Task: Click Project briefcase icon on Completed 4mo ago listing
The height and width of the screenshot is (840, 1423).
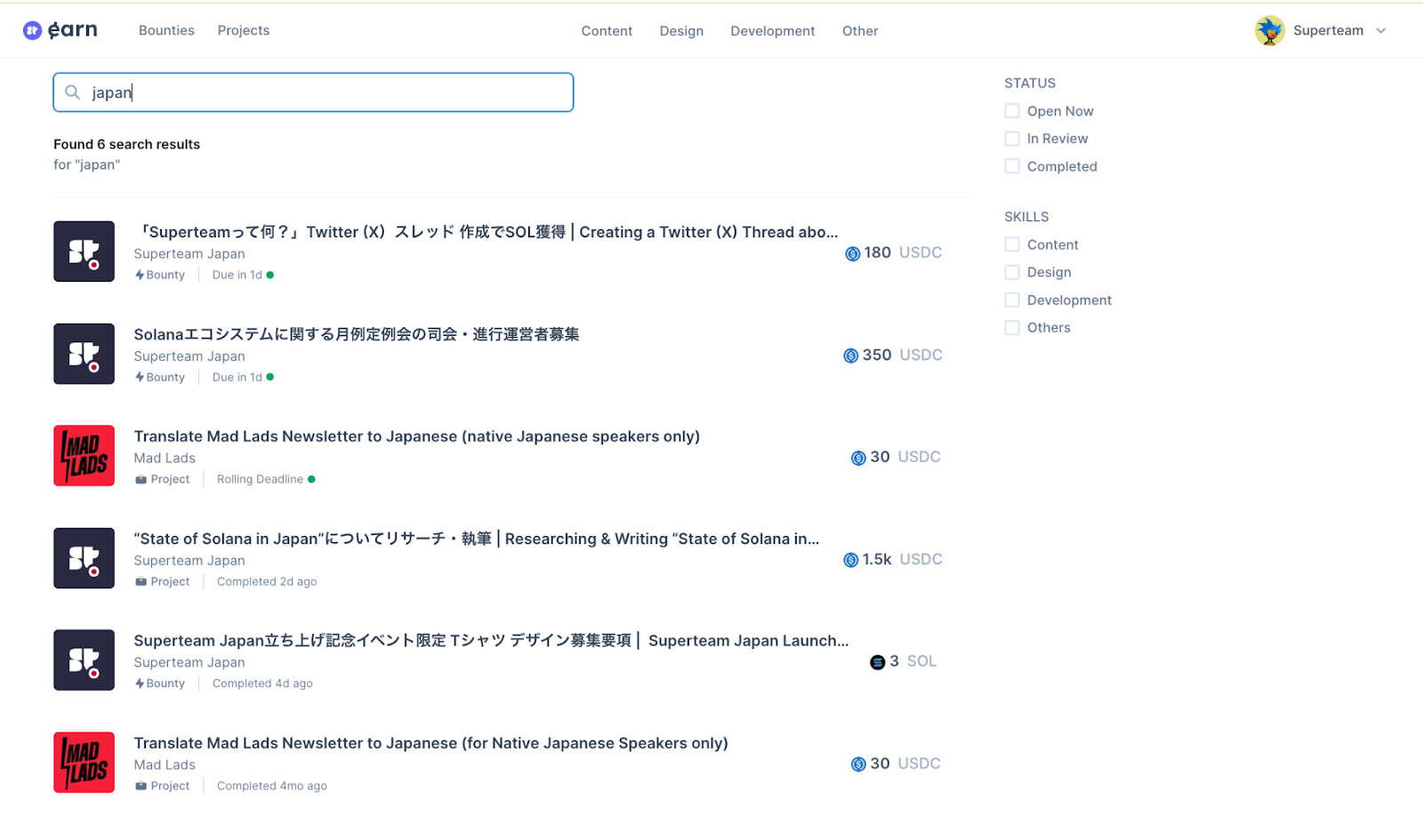Action: (x=141, y=786)
